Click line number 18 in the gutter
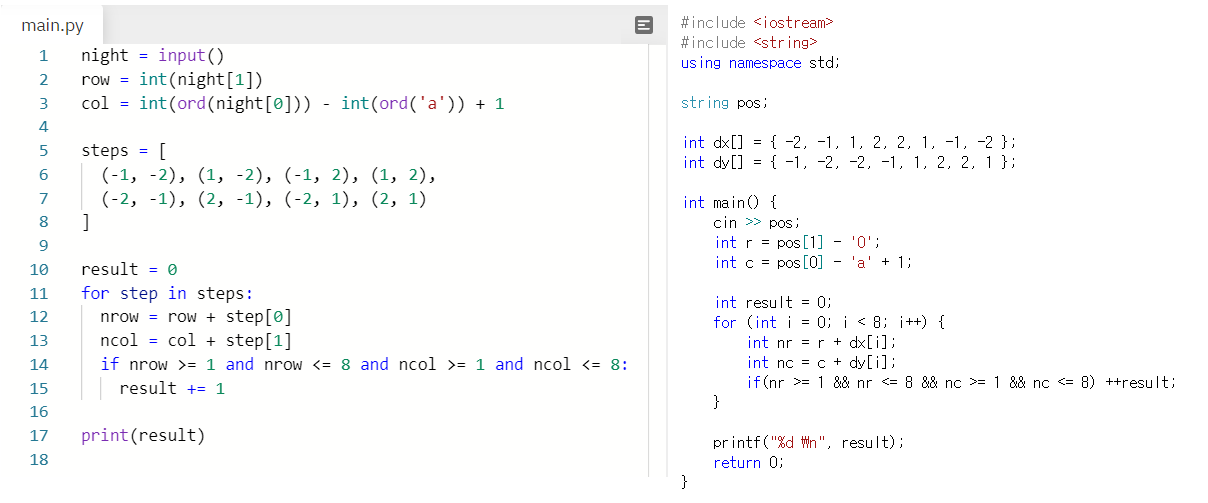Image resolution: width=1208 pixels, height=503 pixels. 40,459
